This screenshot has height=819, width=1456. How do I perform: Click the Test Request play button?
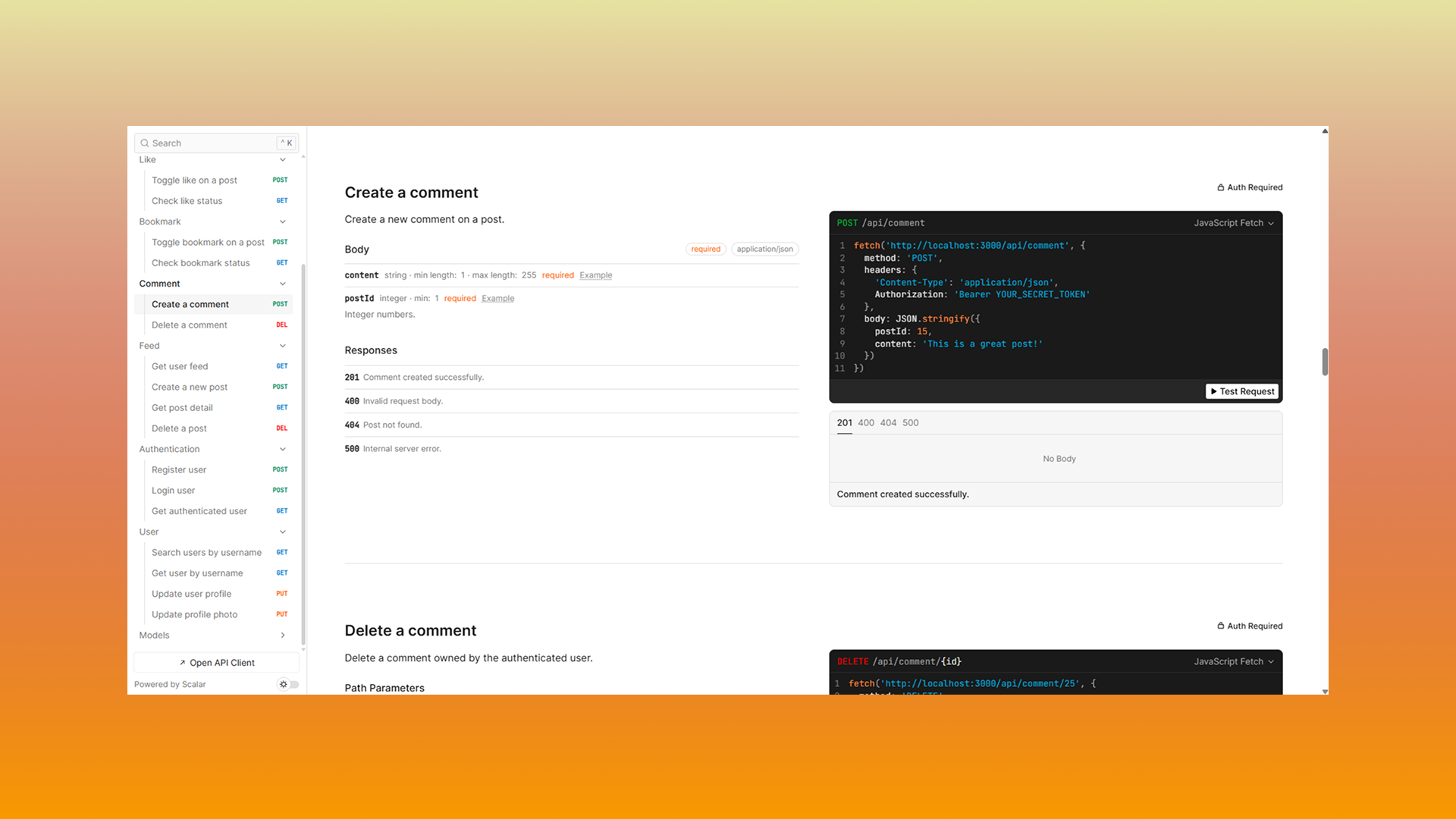coord(1241,391)
